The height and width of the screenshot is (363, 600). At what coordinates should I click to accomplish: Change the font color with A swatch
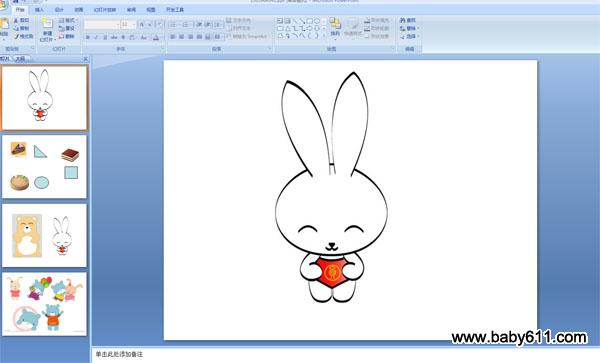click(x=156, y=37)
